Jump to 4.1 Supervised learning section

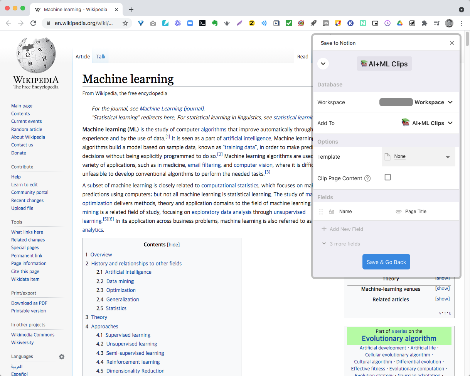point(123,335)
